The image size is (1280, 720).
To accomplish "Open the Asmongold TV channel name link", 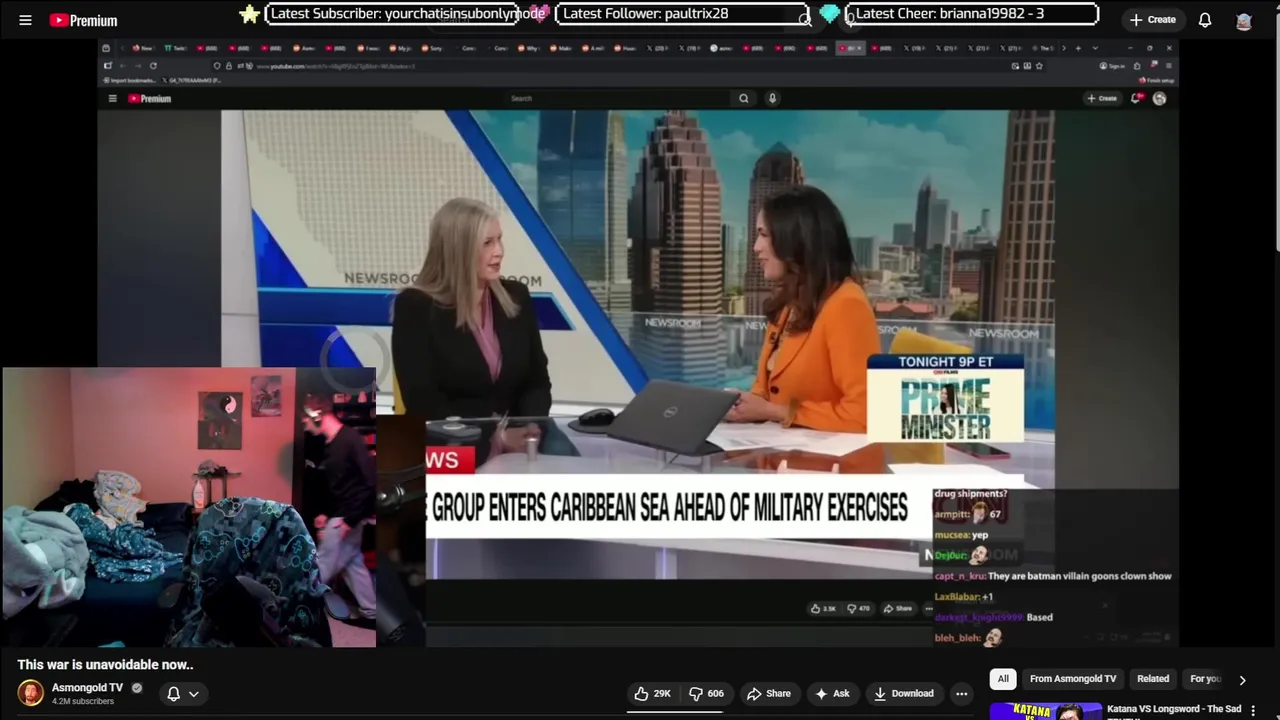I will (87, 688).
